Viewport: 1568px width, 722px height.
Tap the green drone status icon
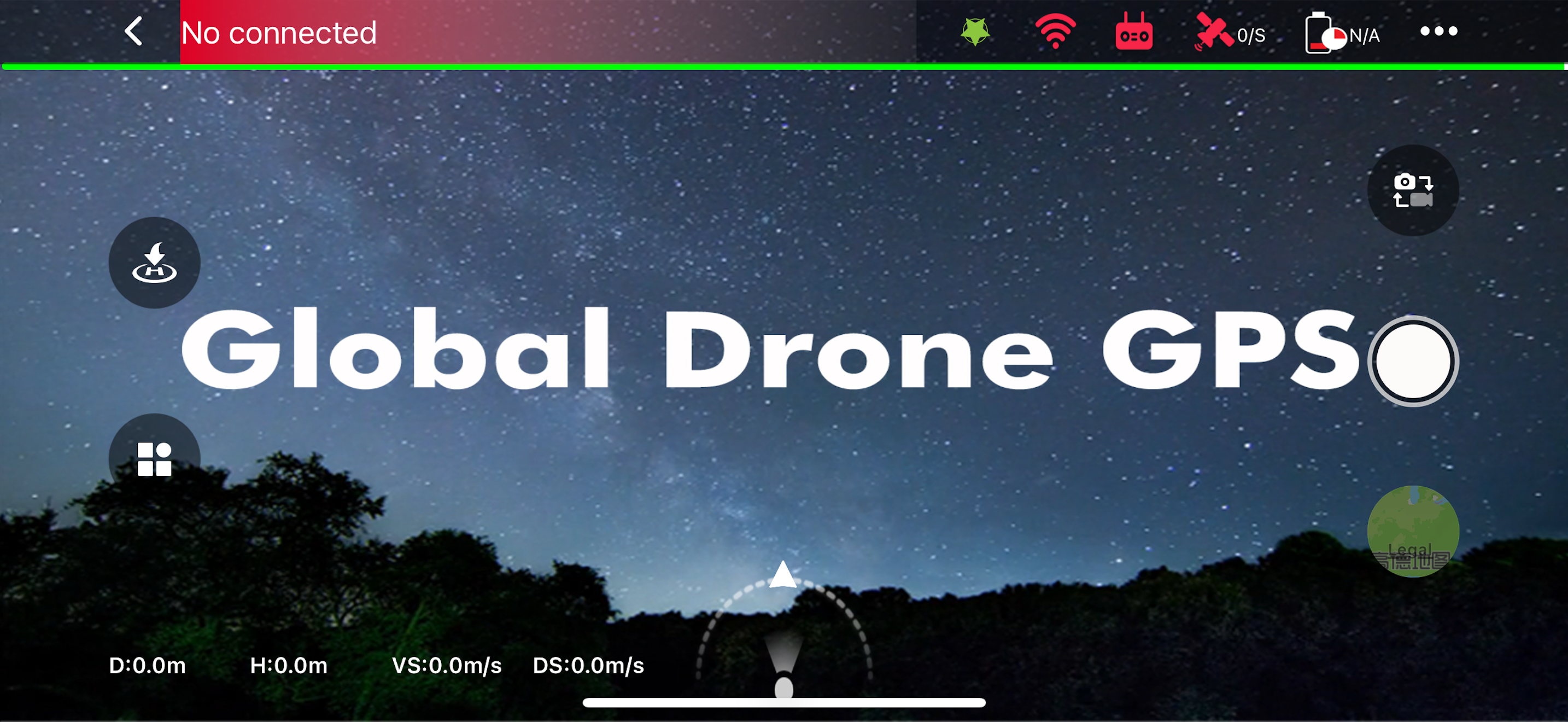(975, 32)
